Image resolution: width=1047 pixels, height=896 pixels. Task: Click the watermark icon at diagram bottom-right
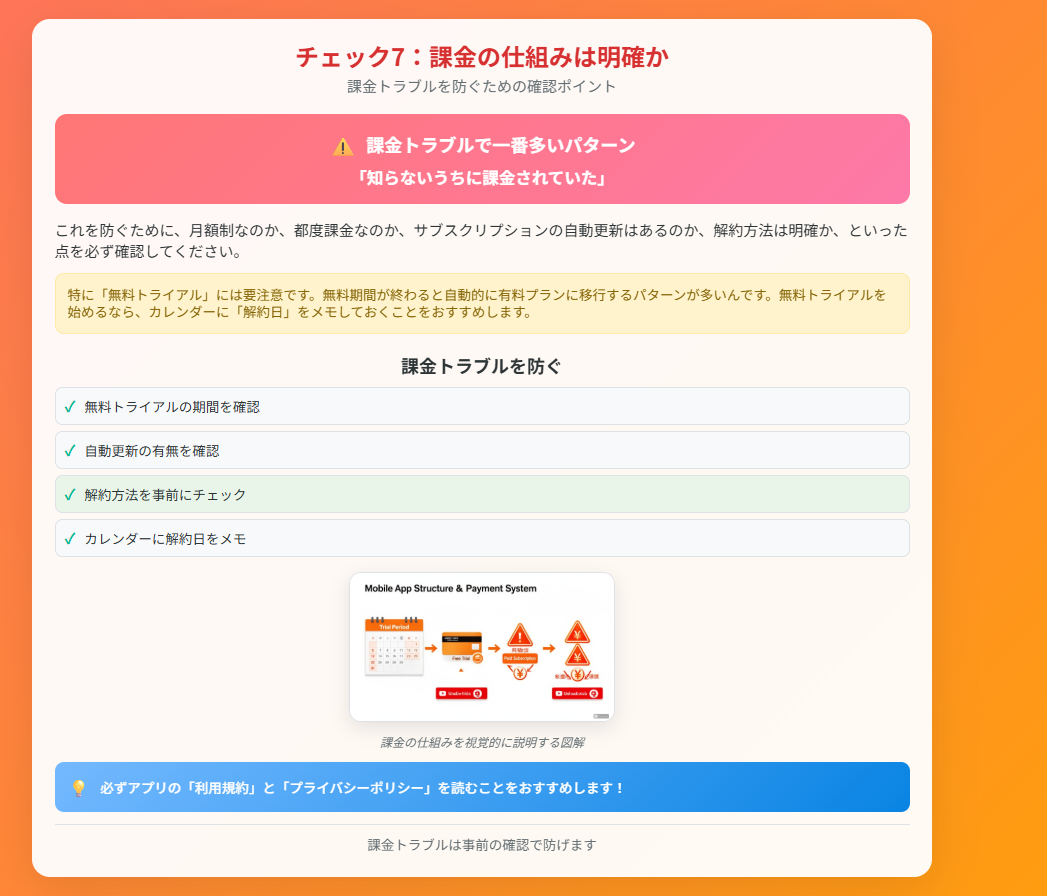[601, 715]
